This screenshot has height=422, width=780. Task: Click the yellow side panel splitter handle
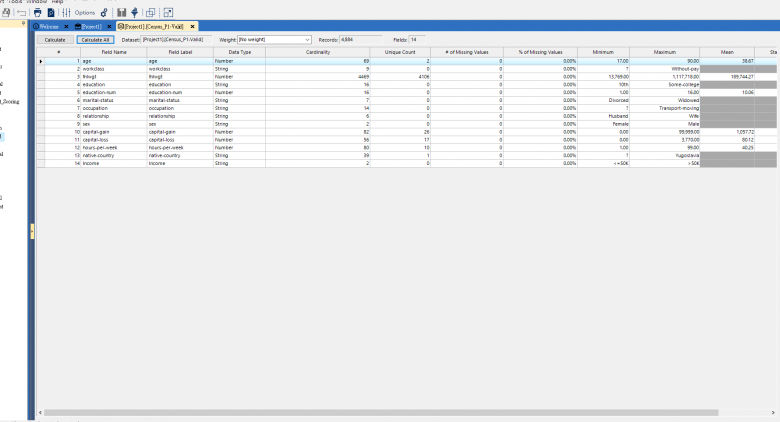click(x=32, y=231)
